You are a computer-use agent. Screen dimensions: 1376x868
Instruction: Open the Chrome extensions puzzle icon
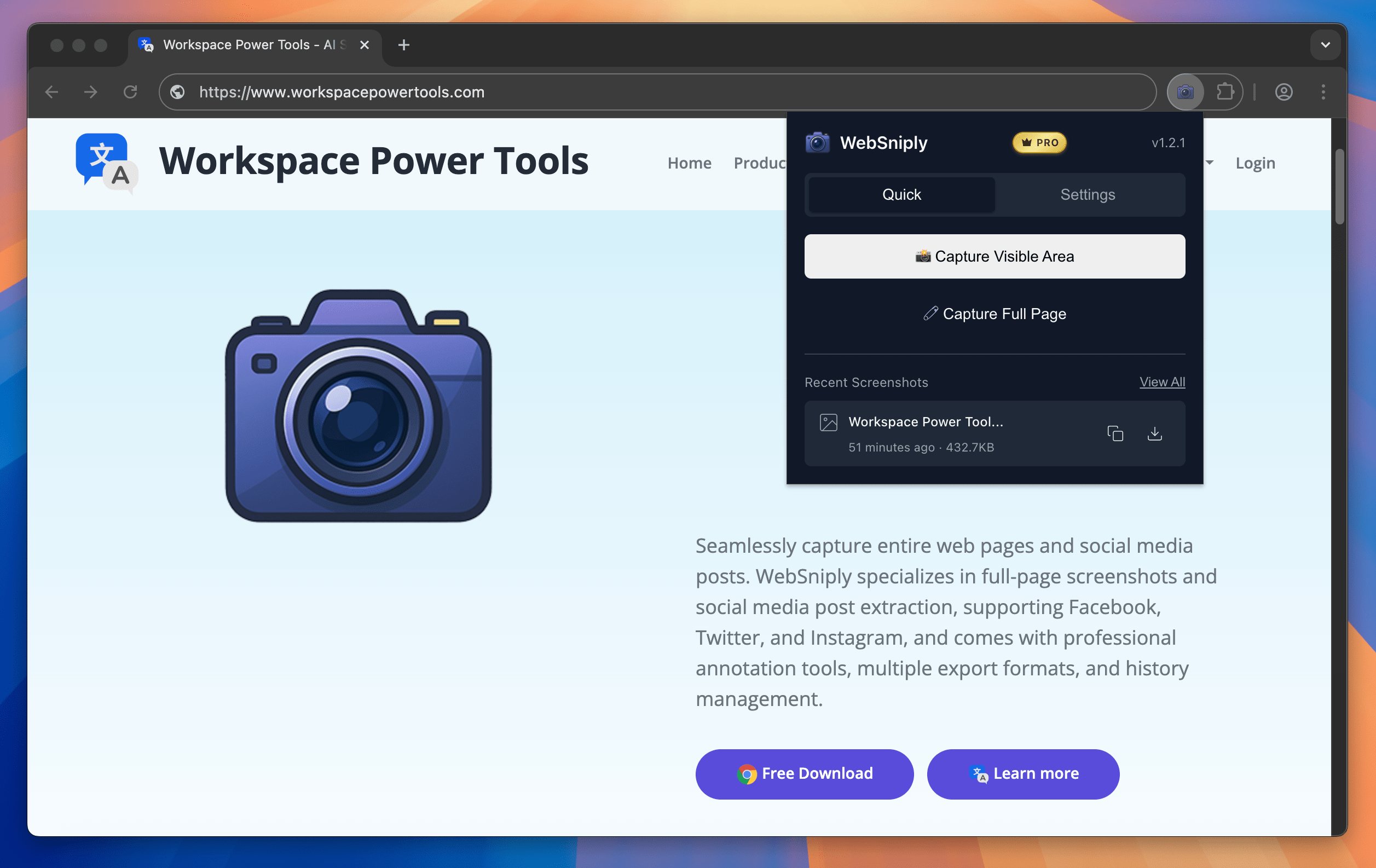1224,91
